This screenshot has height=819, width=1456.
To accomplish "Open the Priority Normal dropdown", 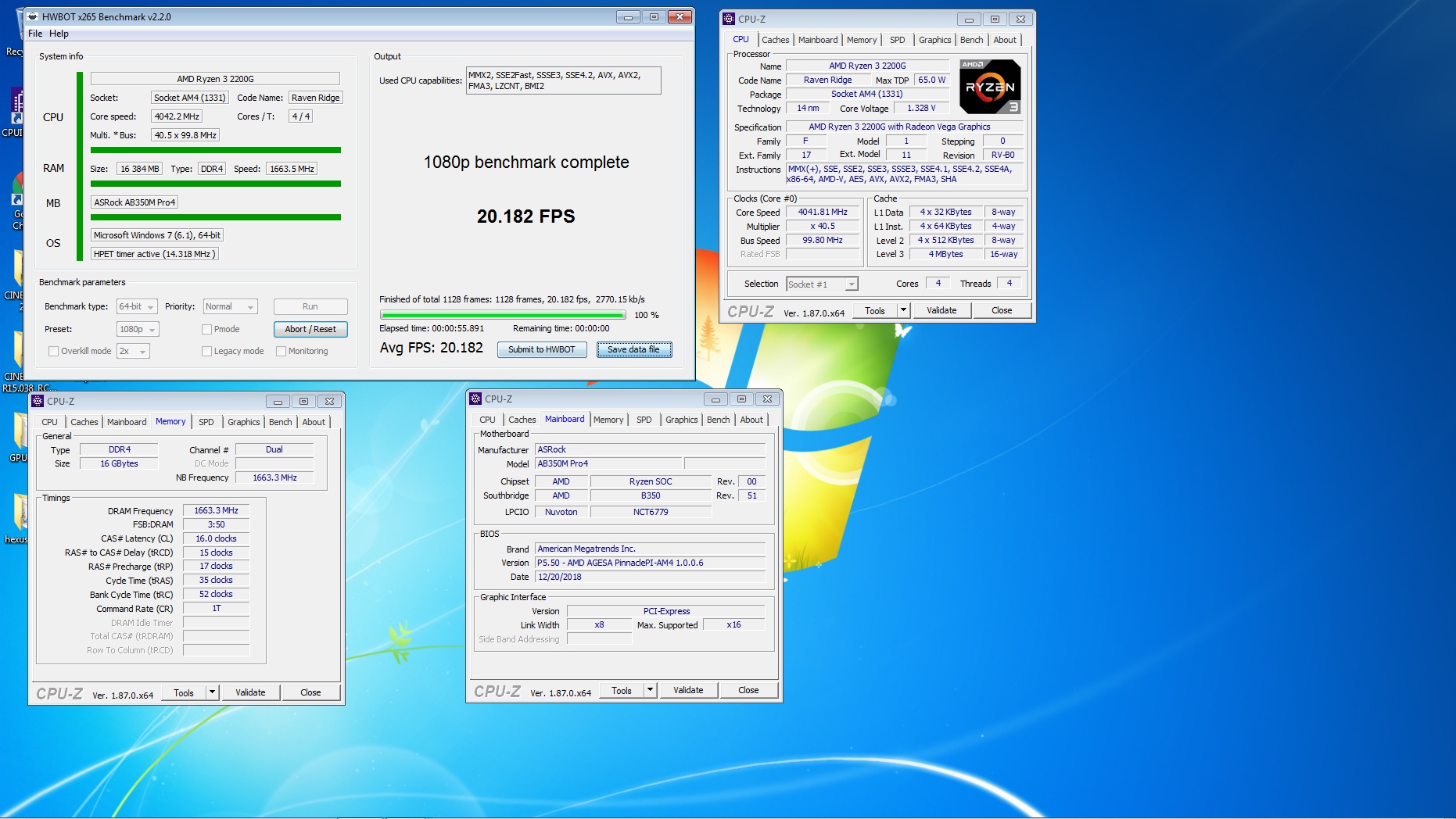I will [x=230, y=307].
